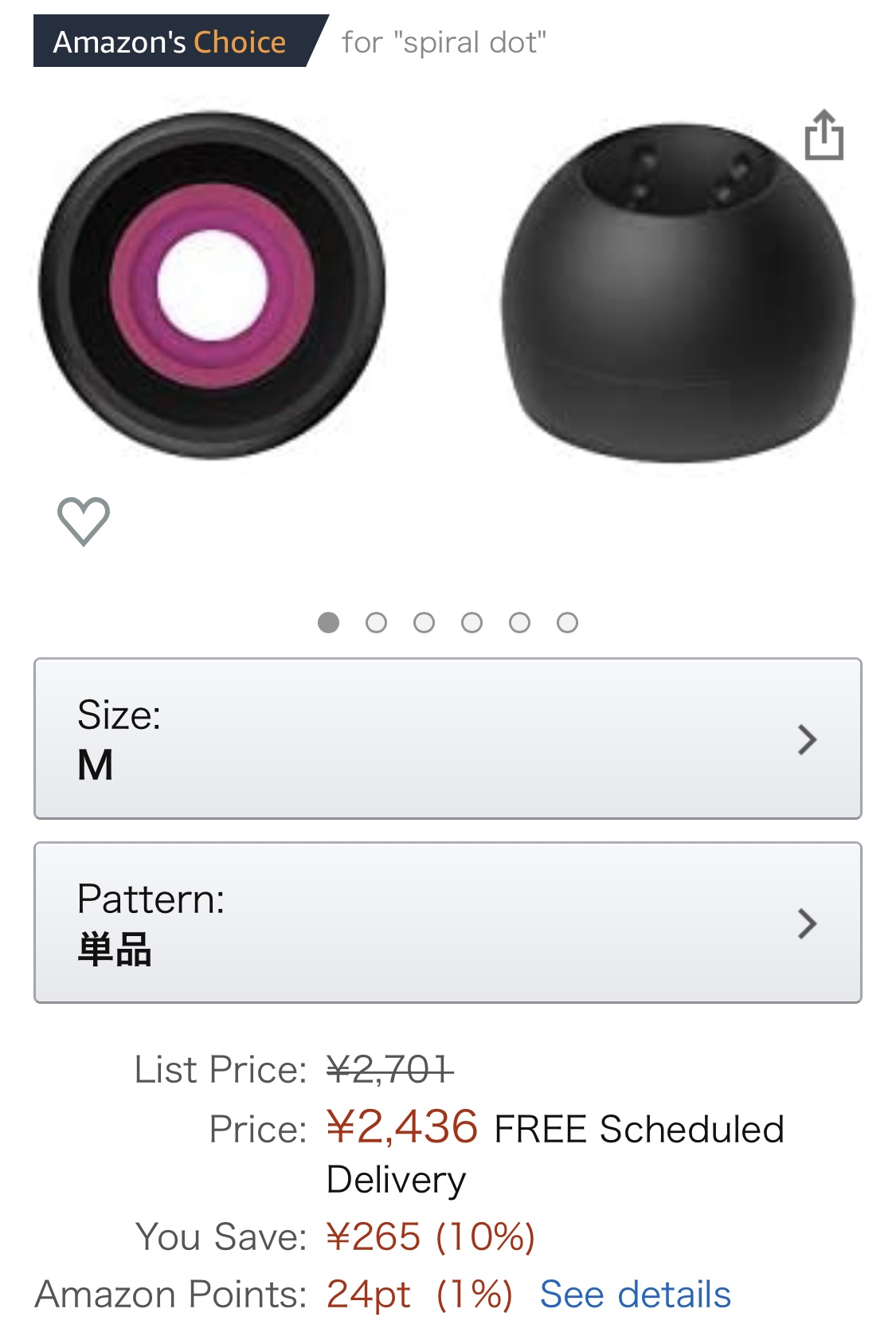Open See details for Amazon Points

pos(635,1295)
